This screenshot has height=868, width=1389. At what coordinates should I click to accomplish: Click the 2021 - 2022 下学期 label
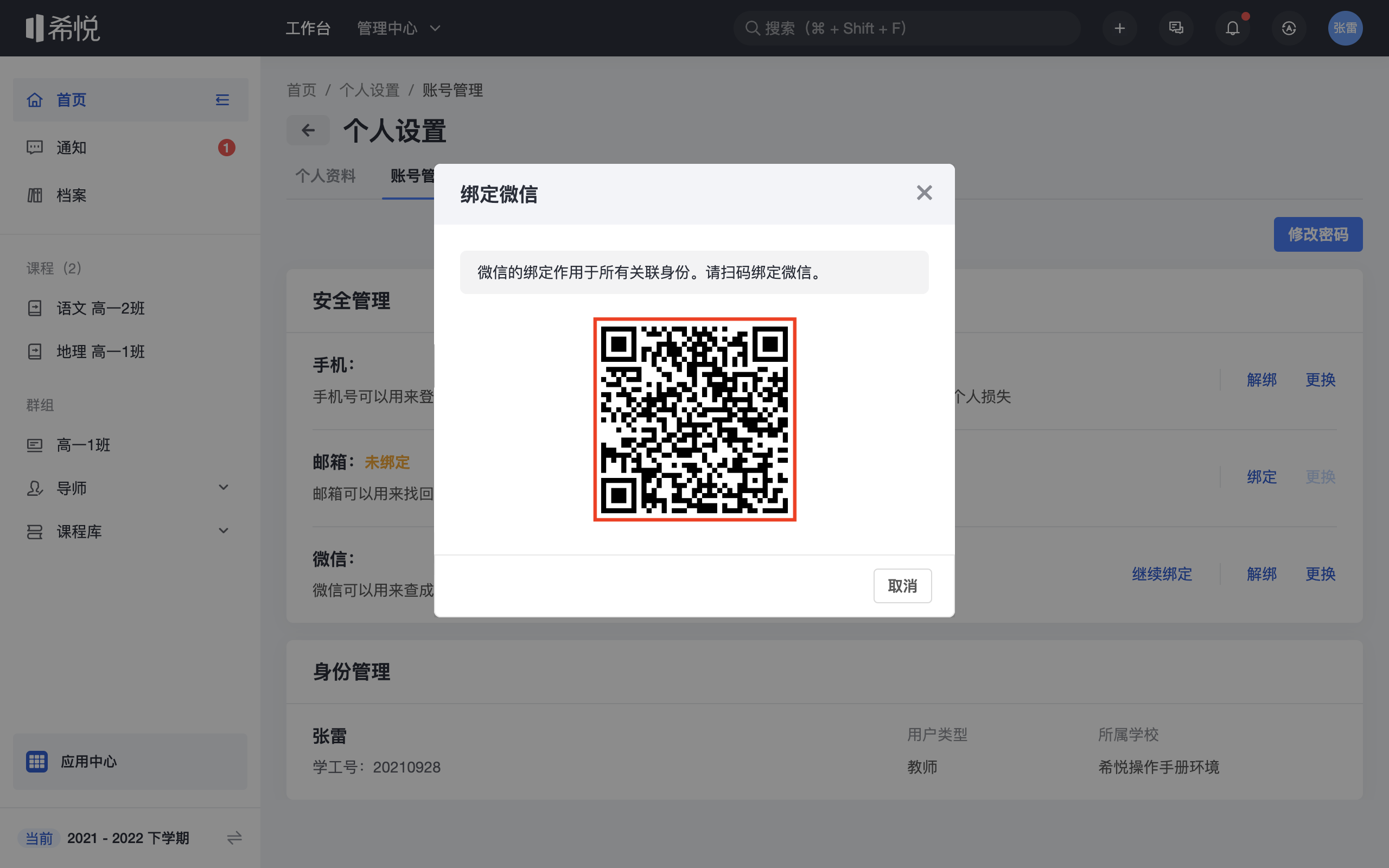point(128,838)
